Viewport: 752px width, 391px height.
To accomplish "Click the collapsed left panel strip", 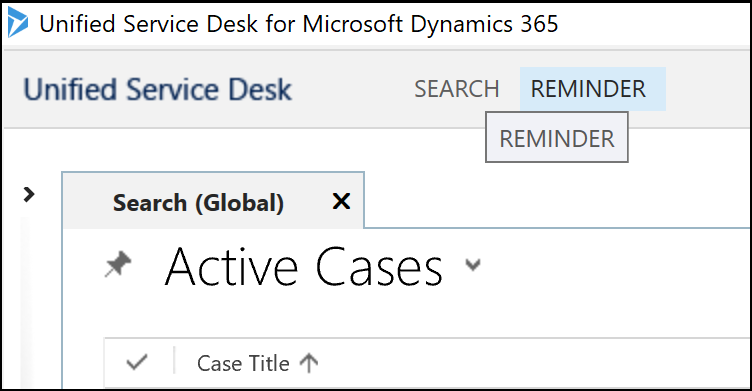I will [25, 302].
